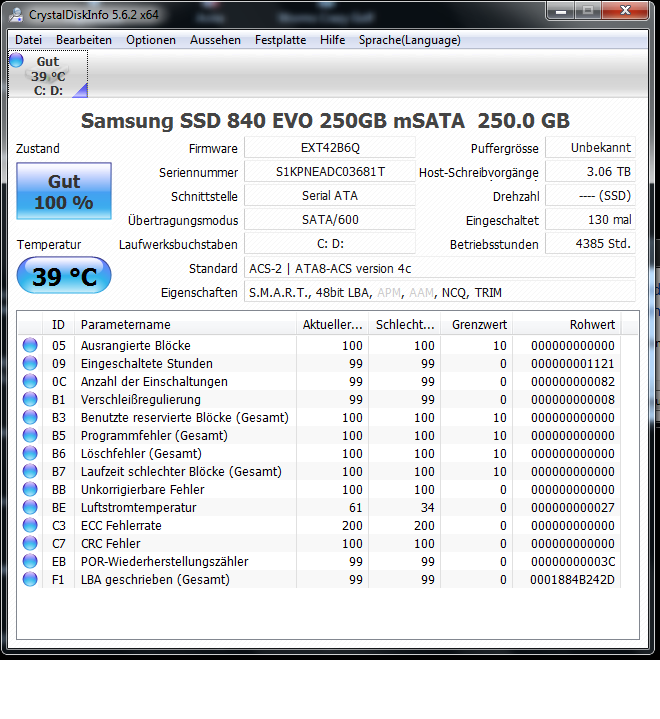660x719 pixels.
Task: Open the Festplatte menu
Action: [281, 40]
